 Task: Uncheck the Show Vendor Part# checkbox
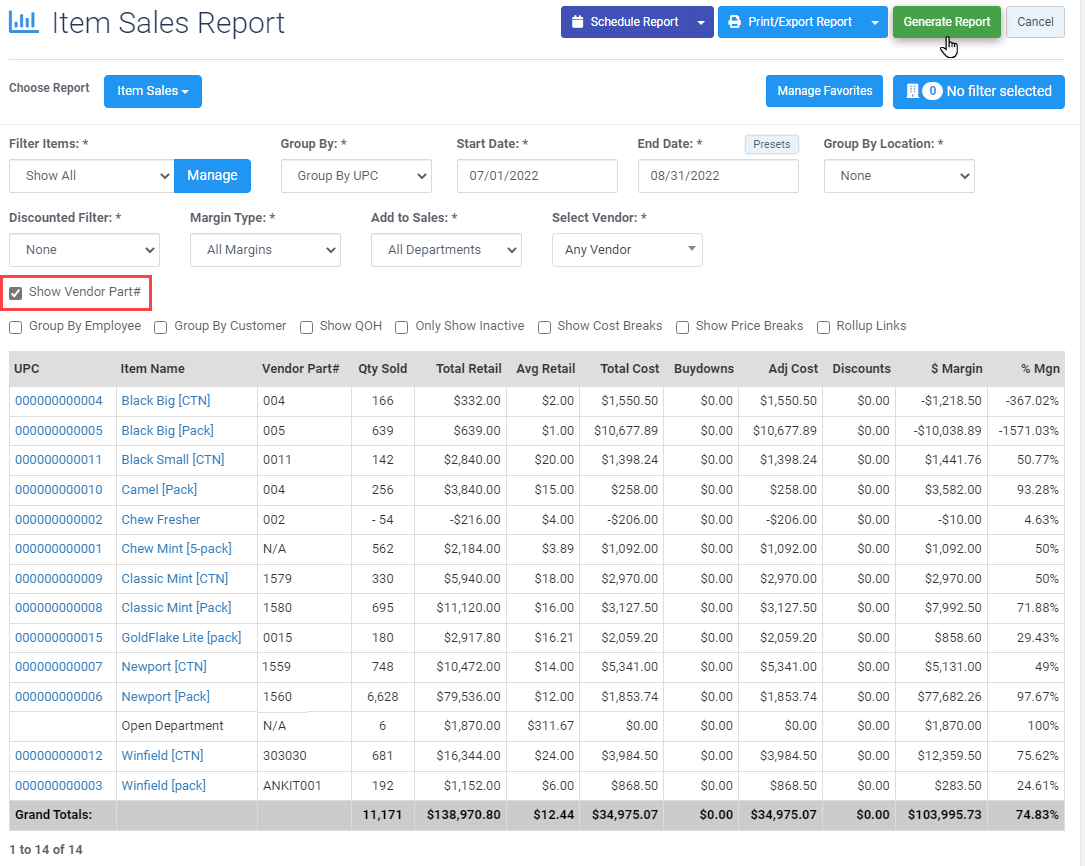click(x=16, y=293)
